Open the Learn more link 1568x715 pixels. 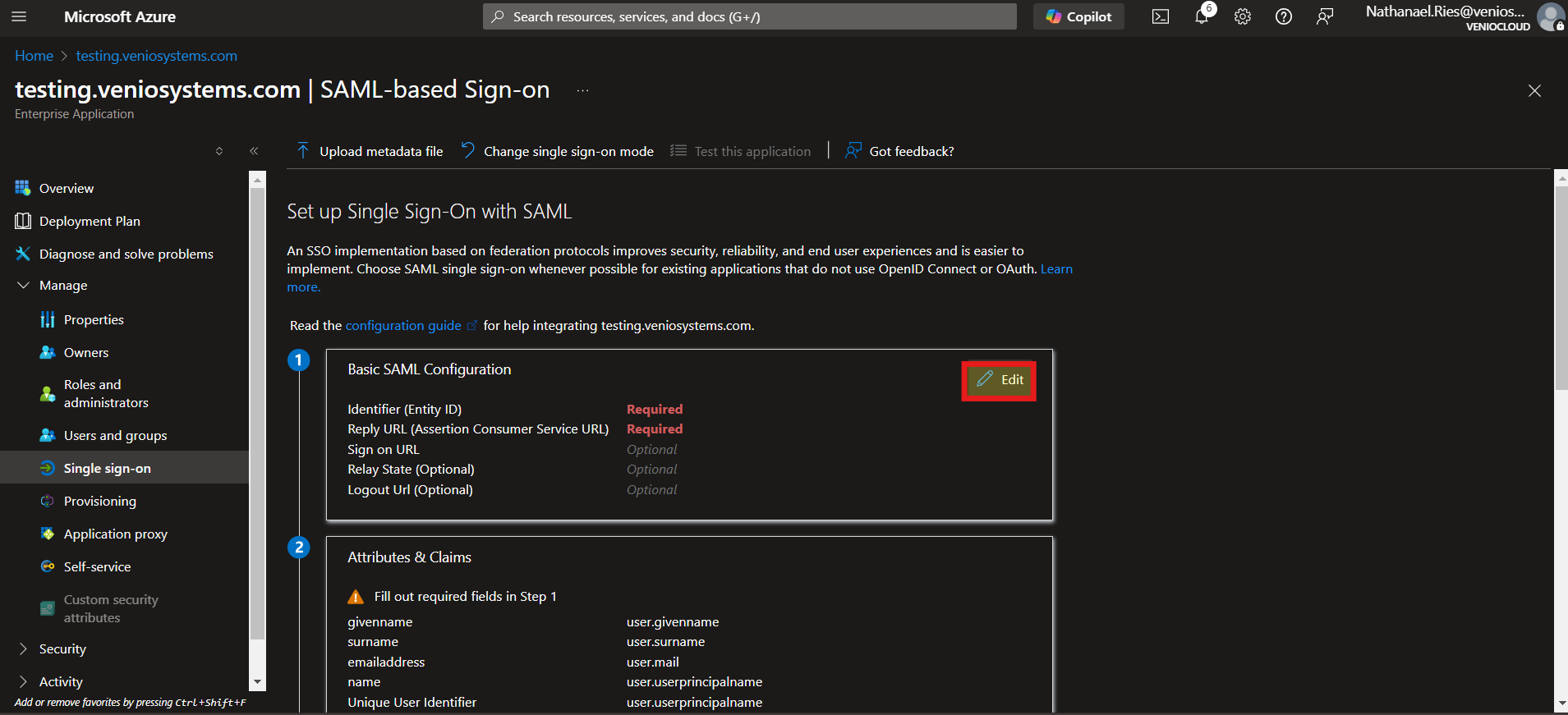point(1056,269)
